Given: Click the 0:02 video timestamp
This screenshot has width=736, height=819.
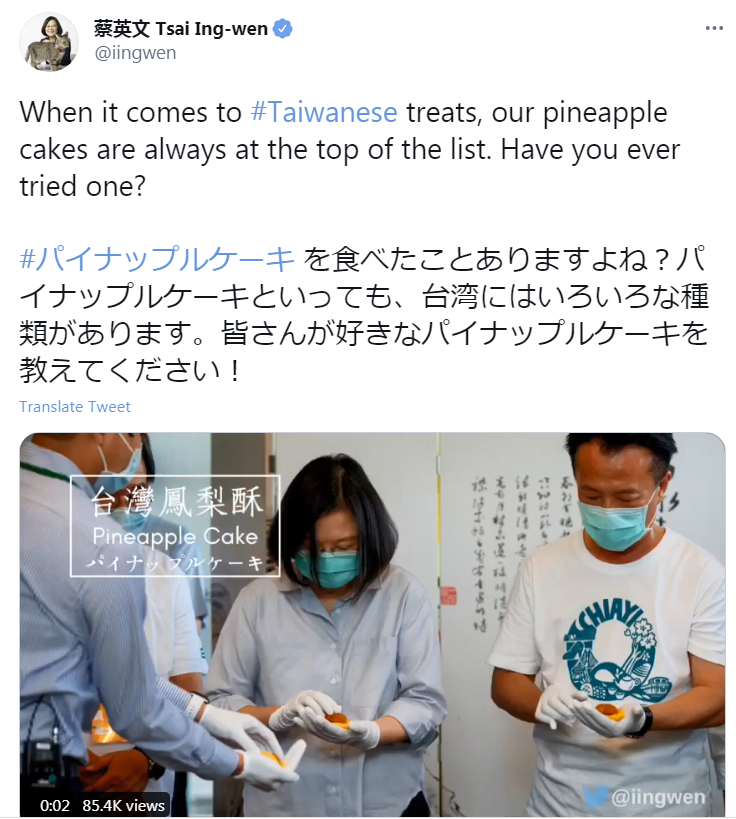Looking at the screenshot, I should [55, 805].
